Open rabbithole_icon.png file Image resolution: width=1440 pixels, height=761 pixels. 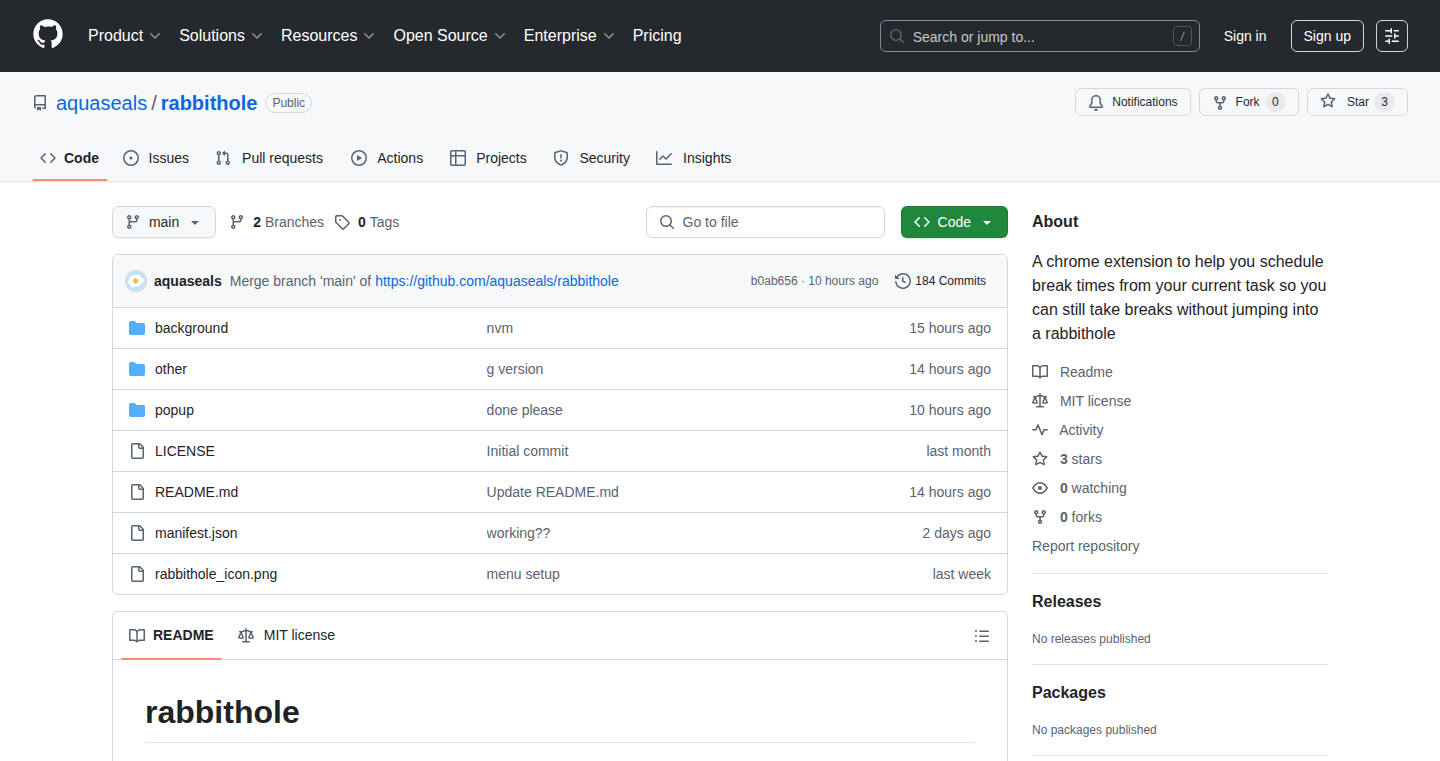click(x=216, y=574)
